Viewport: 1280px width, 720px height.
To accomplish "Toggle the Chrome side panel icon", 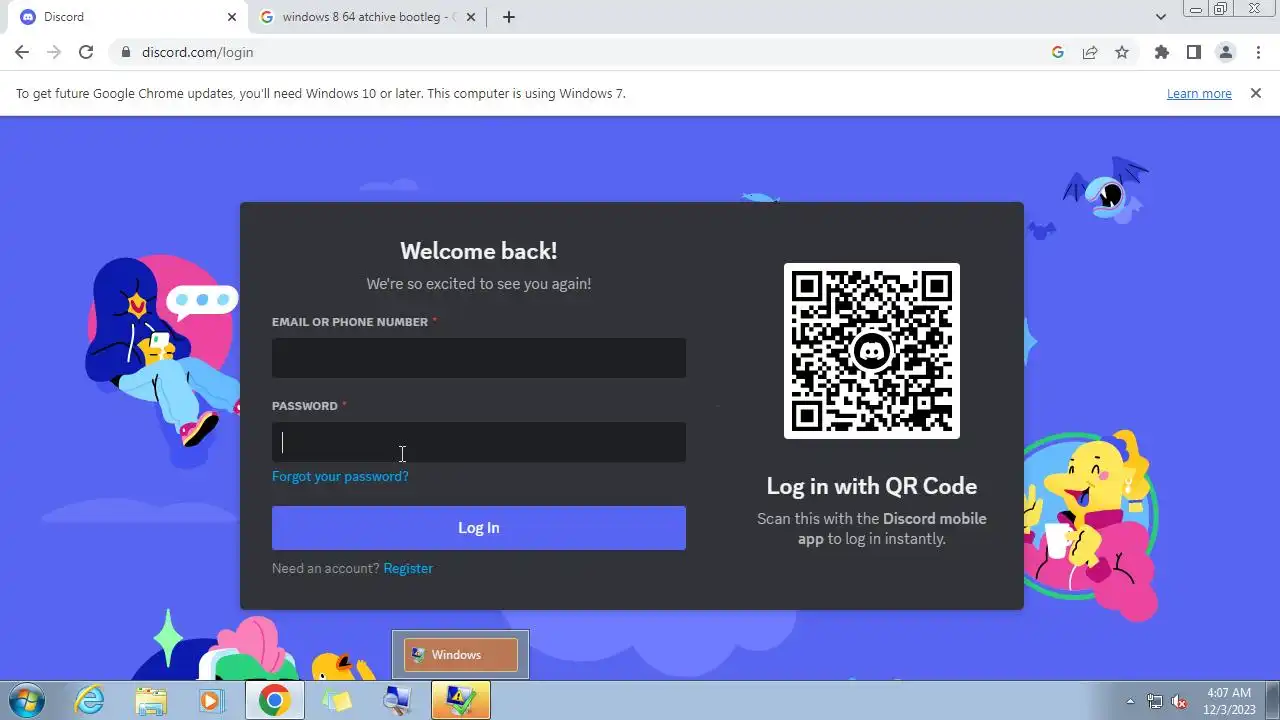I will click(1193, 52).
